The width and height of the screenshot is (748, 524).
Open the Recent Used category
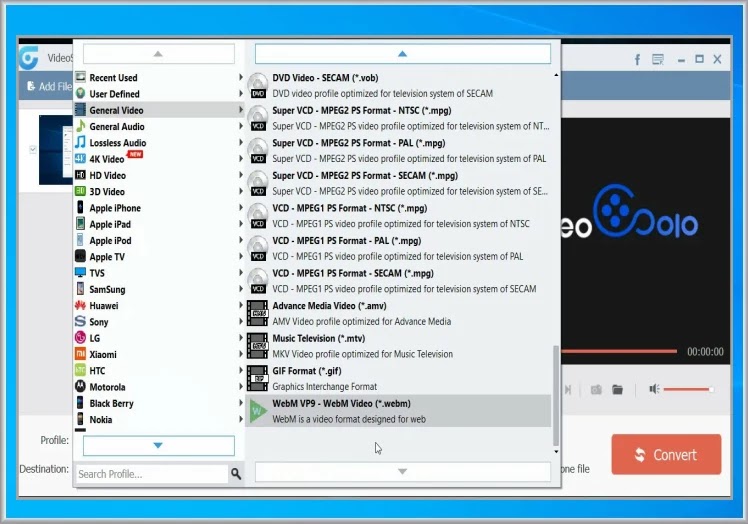[159, 77]
